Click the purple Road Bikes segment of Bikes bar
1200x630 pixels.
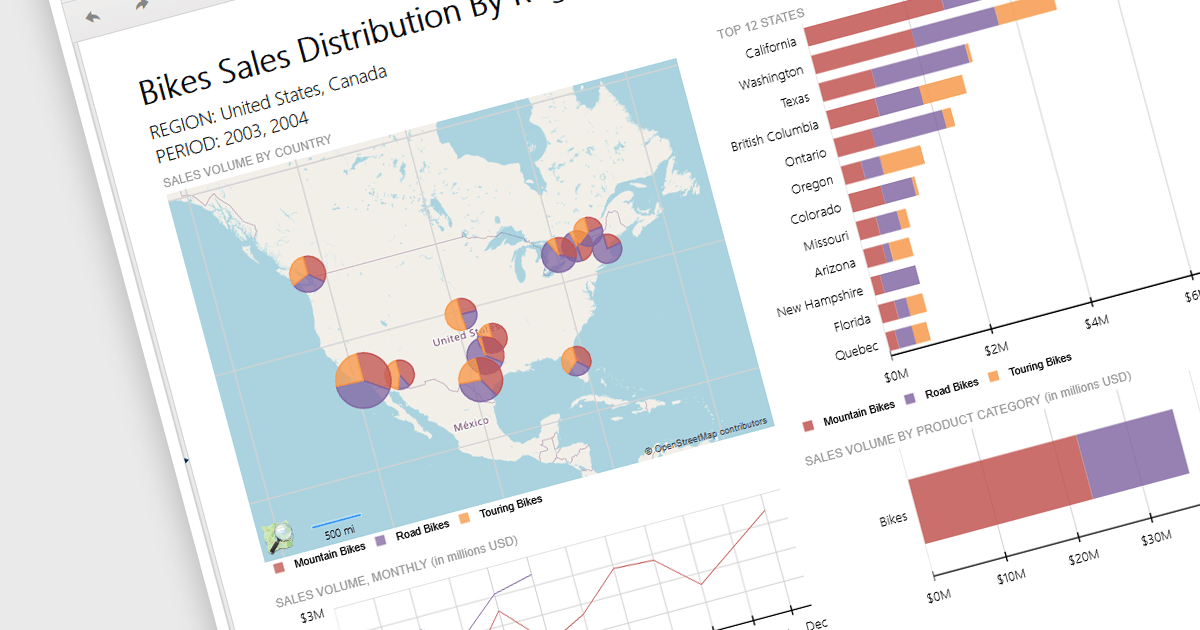coord(1133,453)
